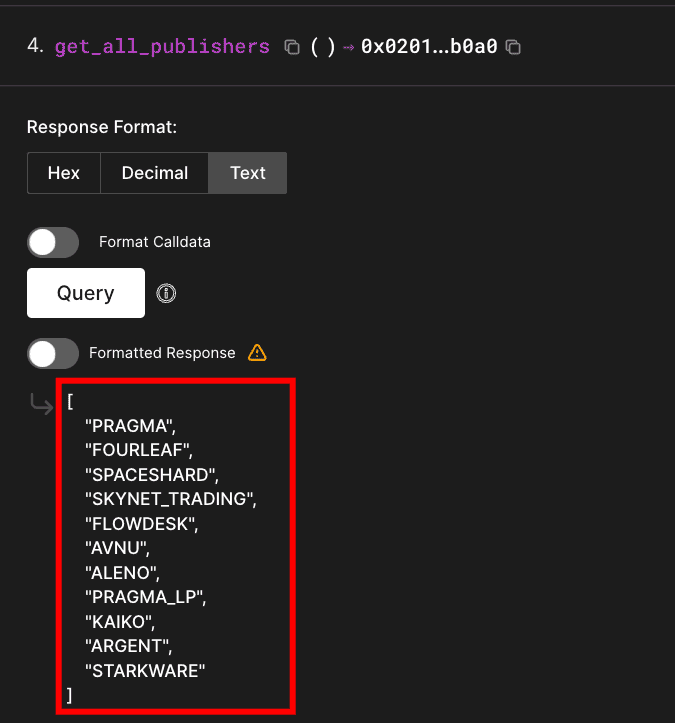
Task: Click the "SKYNET_TRADING" response entry
Action: point(171,499)
